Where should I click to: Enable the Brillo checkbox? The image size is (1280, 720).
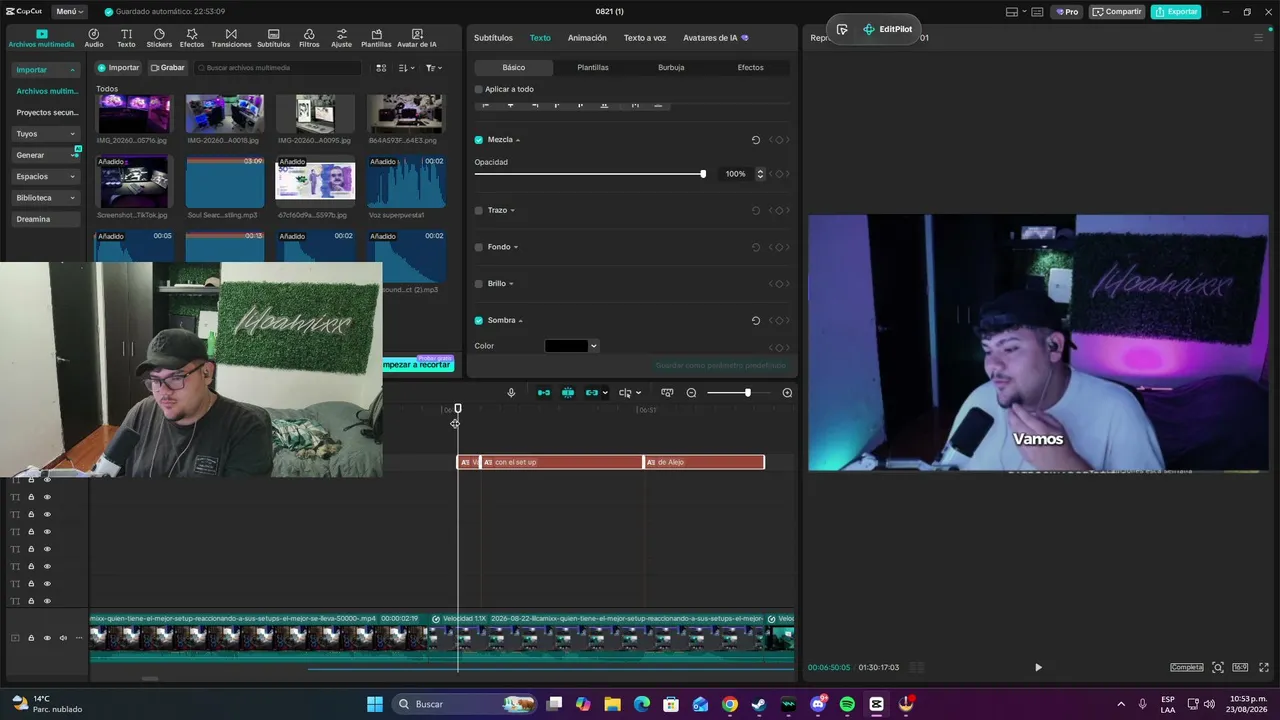click(479, 284)
